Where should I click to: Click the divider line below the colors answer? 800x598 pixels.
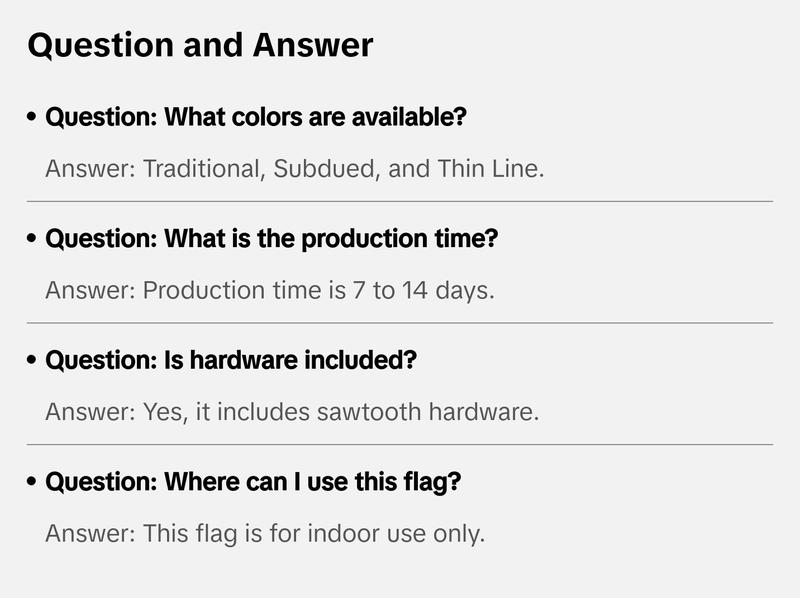(x=400, y=201)
